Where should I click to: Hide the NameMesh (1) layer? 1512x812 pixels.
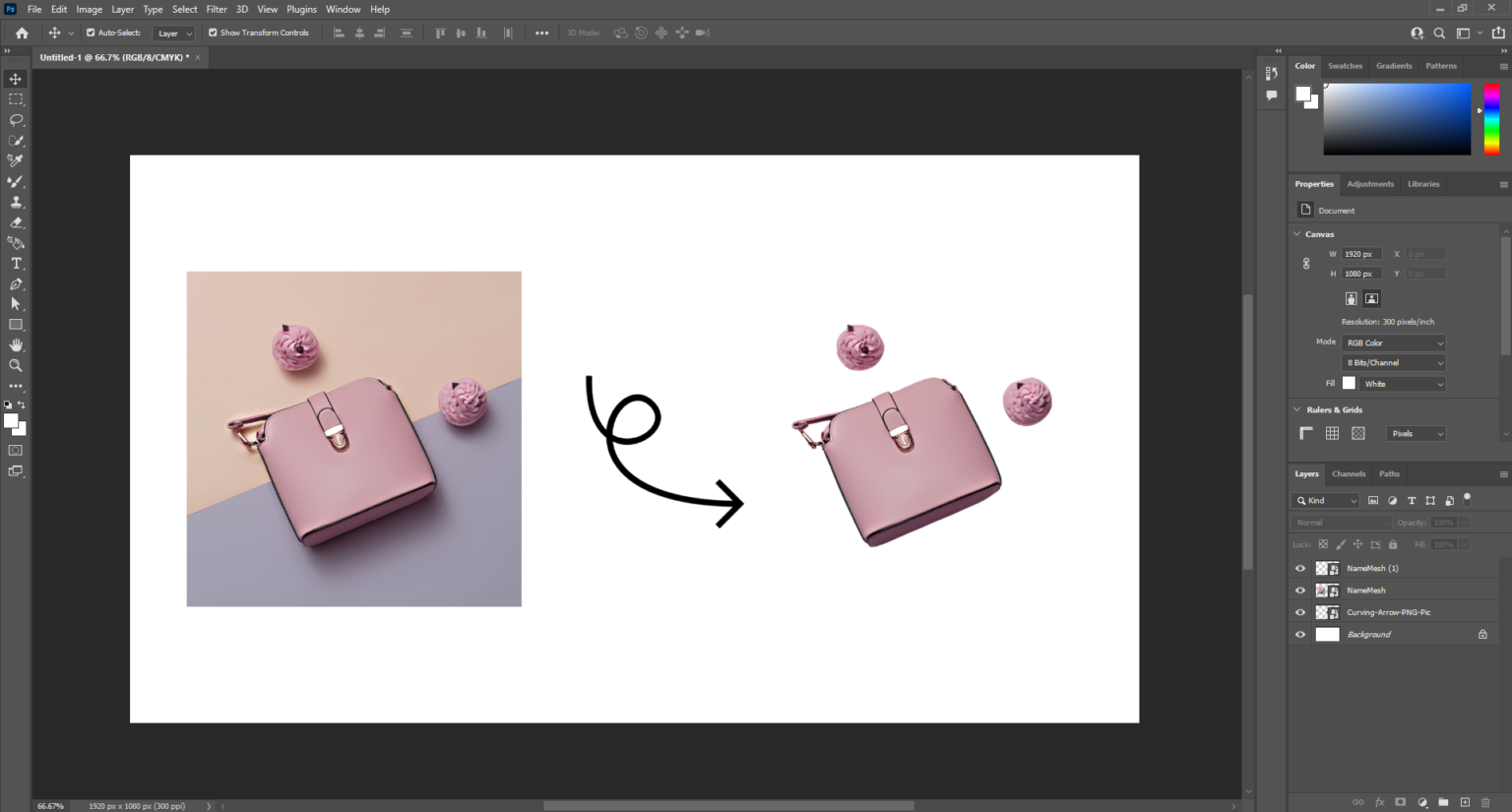(1300, 568)
